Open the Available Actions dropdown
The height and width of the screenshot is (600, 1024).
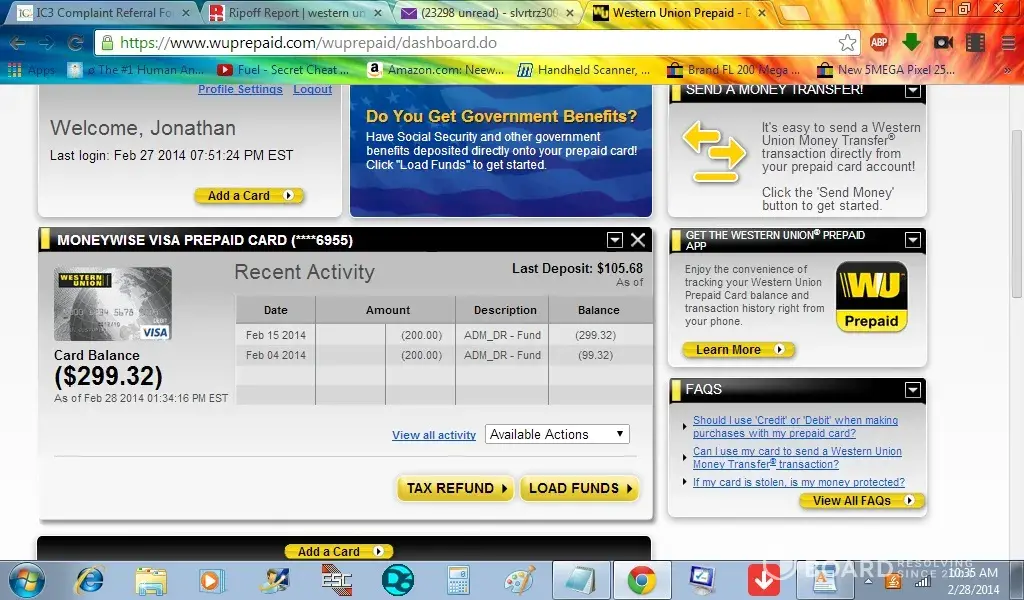557,434
